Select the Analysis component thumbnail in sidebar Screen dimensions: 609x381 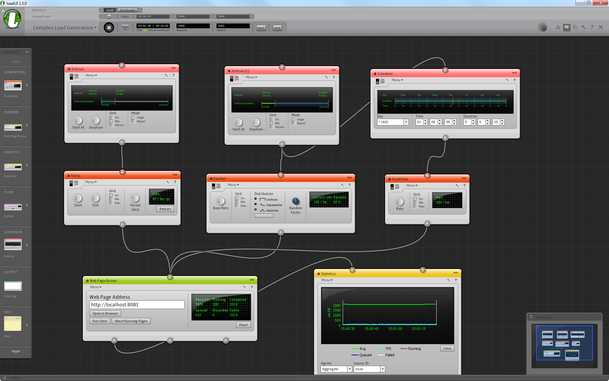pyautogui.click(x=13, y=167)
